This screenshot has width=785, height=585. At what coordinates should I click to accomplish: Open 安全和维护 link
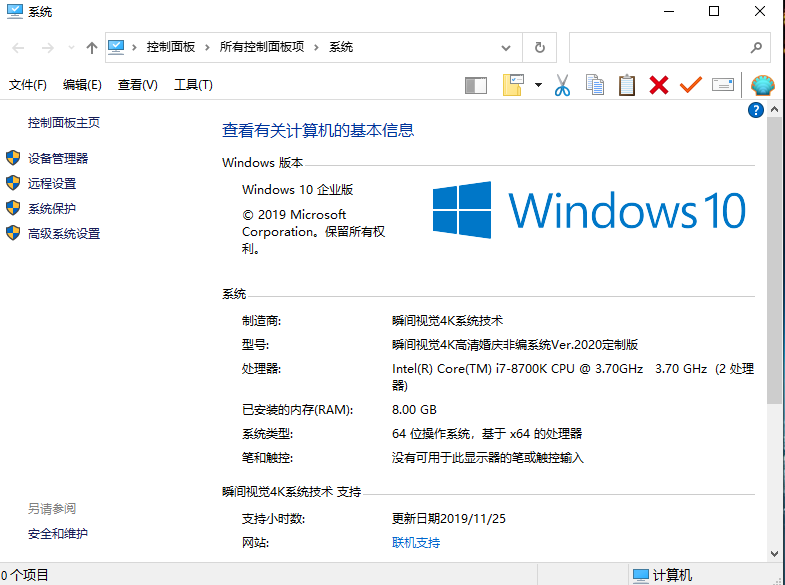pos(58,533)
